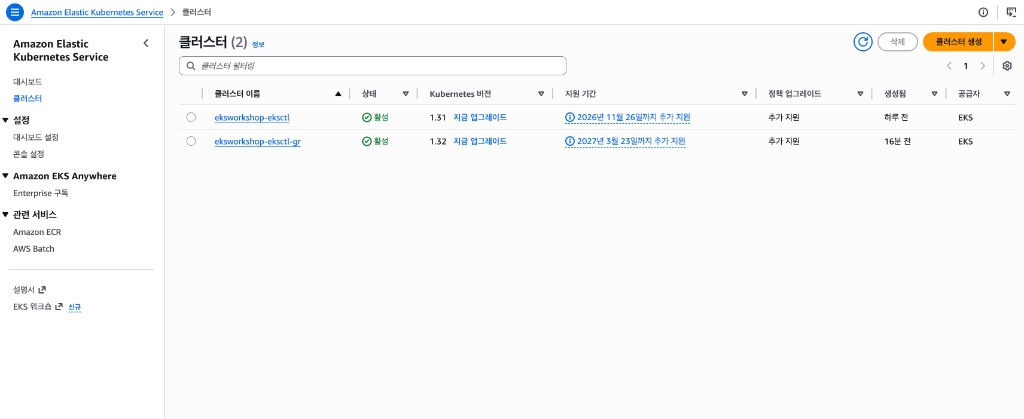Click active status icon for eksworkshop-eksctl

click(366, 117)
